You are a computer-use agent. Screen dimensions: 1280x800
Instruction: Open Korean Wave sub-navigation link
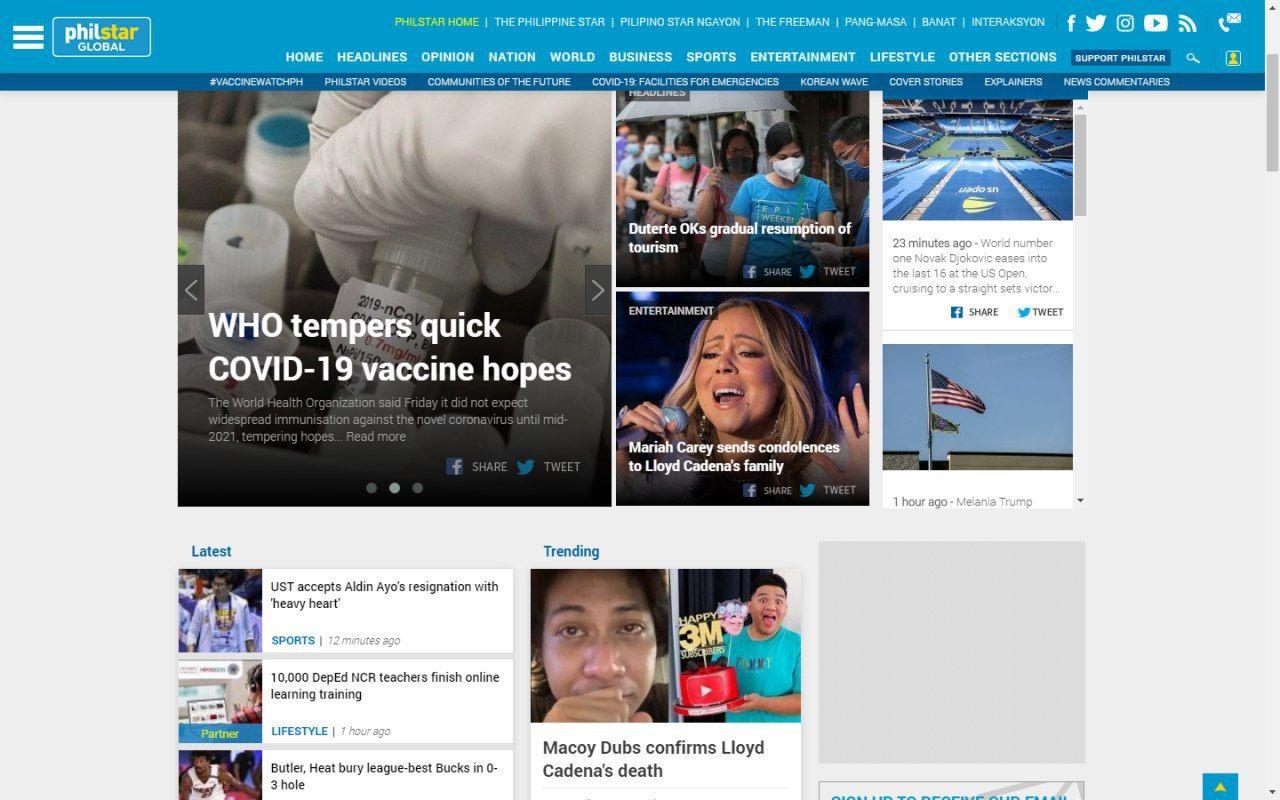coord(834,82)
